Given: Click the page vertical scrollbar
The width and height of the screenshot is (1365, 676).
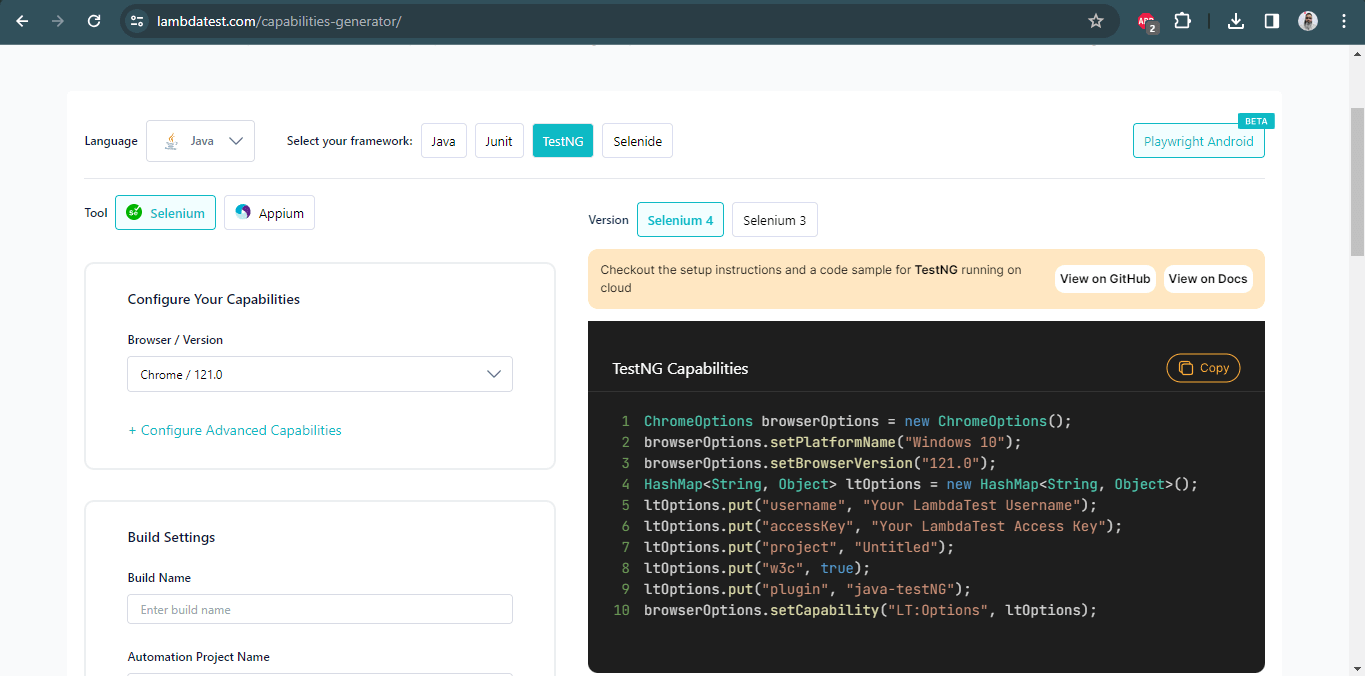Looking at the screenshot, I should point(1356,180).
